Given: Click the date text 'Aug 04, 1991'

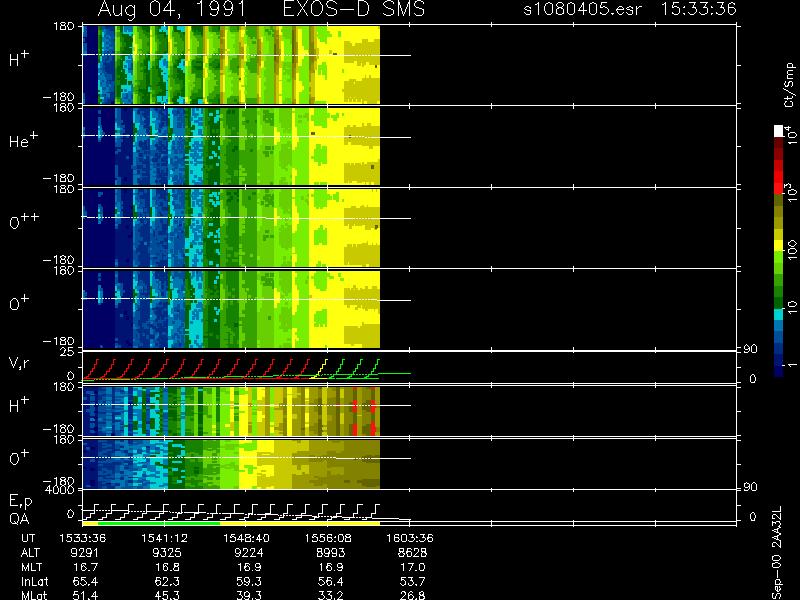Looking at the screenshot, I should pyautogui.click(x=172, y=9).
